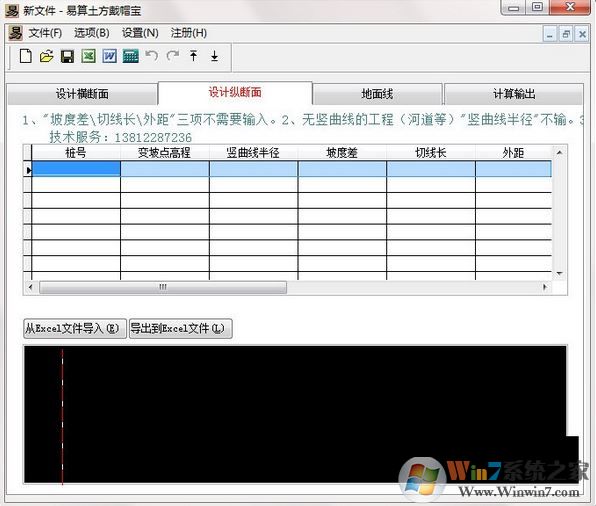
Task: Click the move-down arrow toolbar icon
Action: (214, 56)
